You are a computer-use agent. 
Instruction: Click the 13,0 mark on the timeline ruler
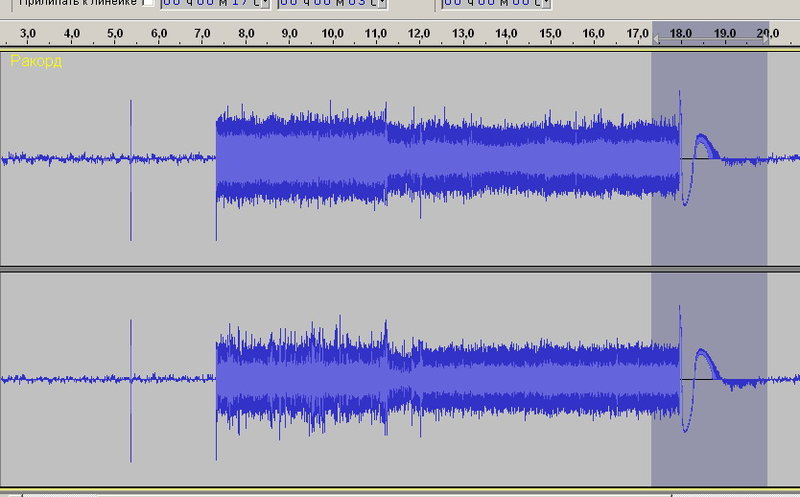(x=463, y=34)
